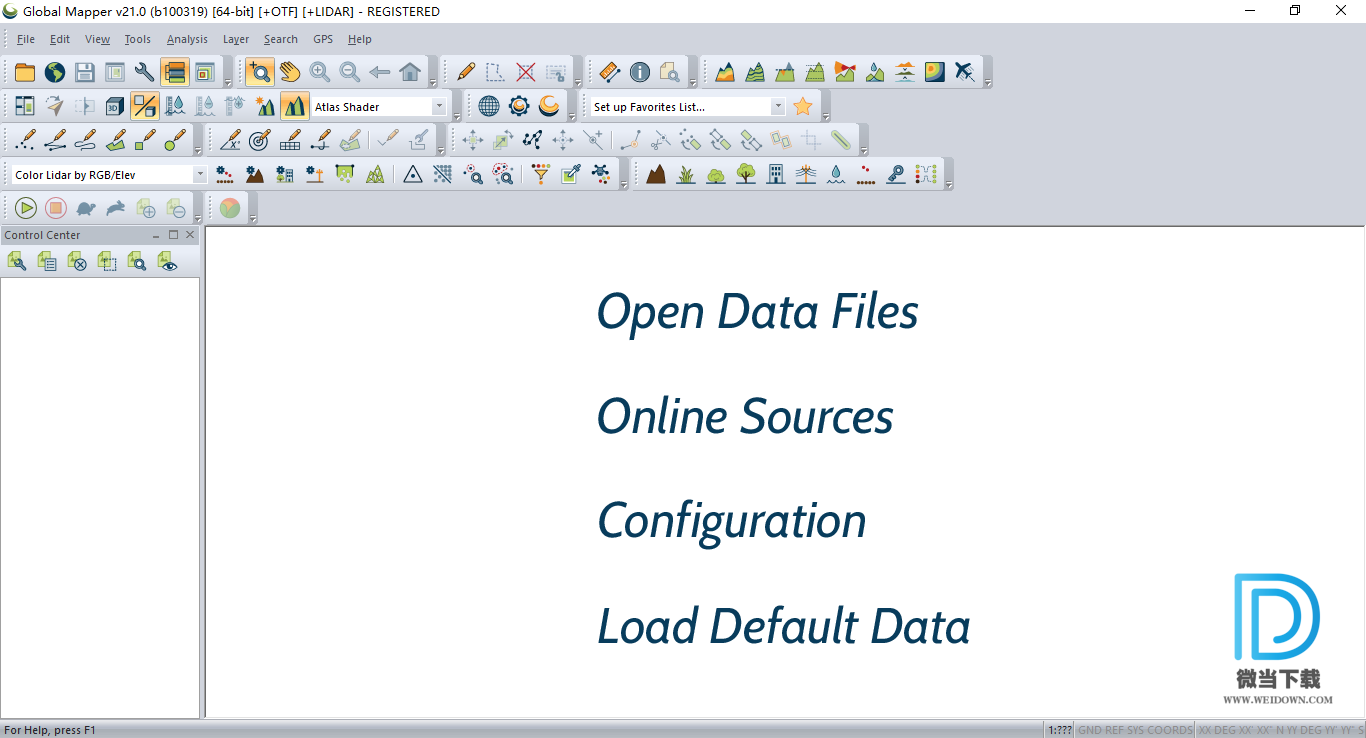Select the Pan hand tool
1366x738 pixels.
(x=289, y=72)
